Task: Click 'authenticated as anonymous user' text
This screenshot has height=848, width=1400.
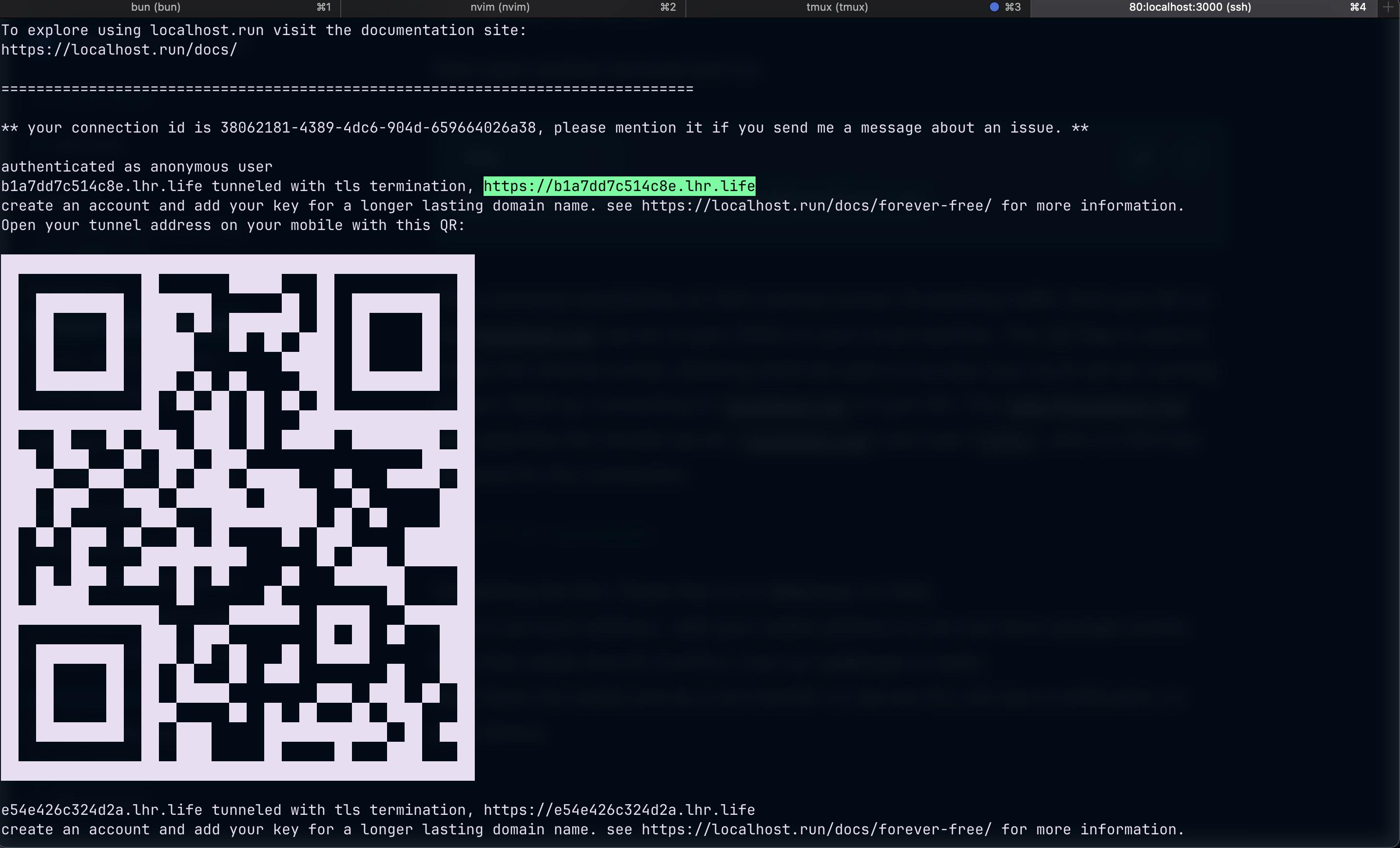Action: point(137,167)
